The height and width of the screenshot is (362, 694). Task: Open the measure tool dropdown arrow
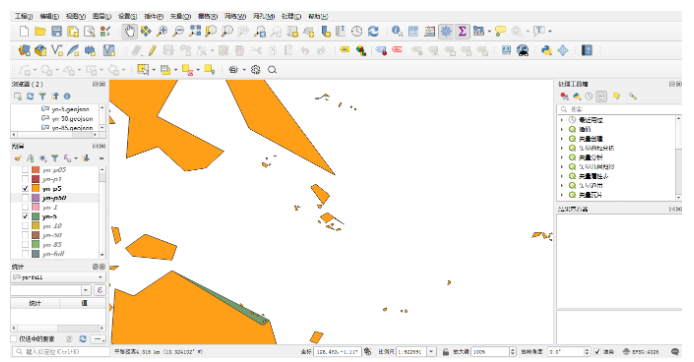coord(489,31)
